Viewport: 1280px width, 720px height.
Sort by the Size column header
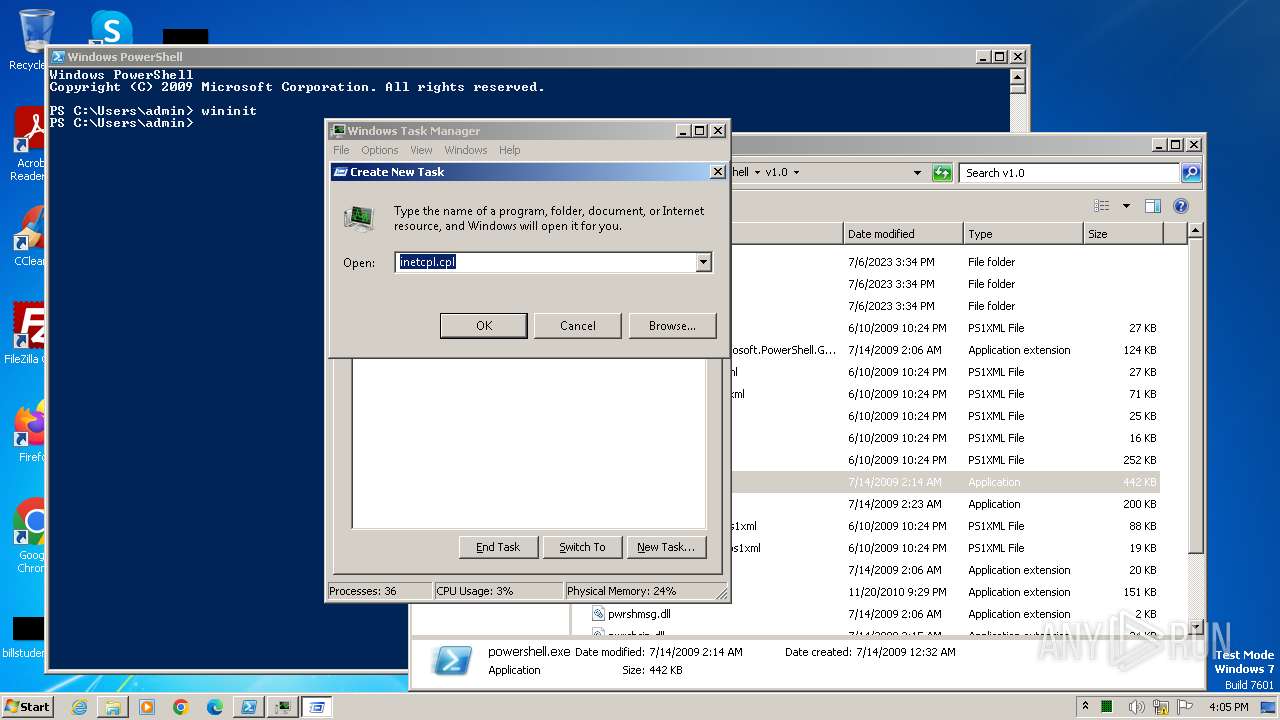[1123, 234]
